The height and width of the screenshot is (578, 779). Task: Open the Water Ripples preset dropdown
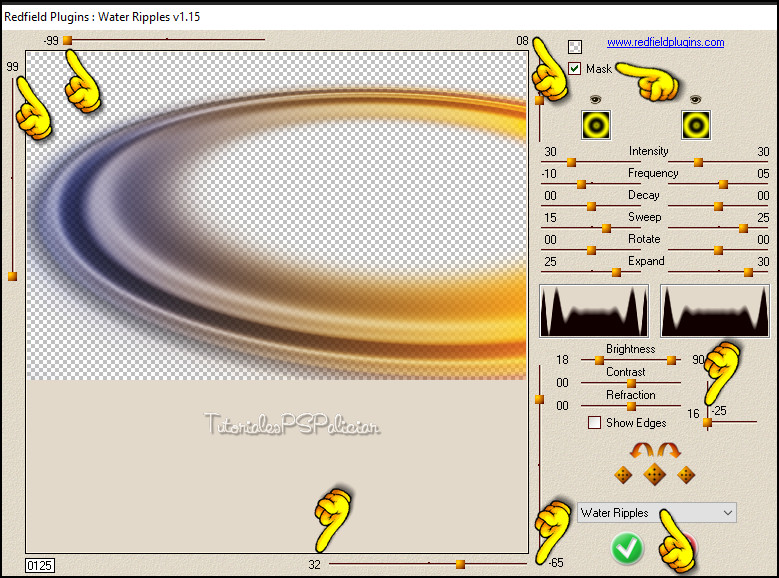(656, 513)
